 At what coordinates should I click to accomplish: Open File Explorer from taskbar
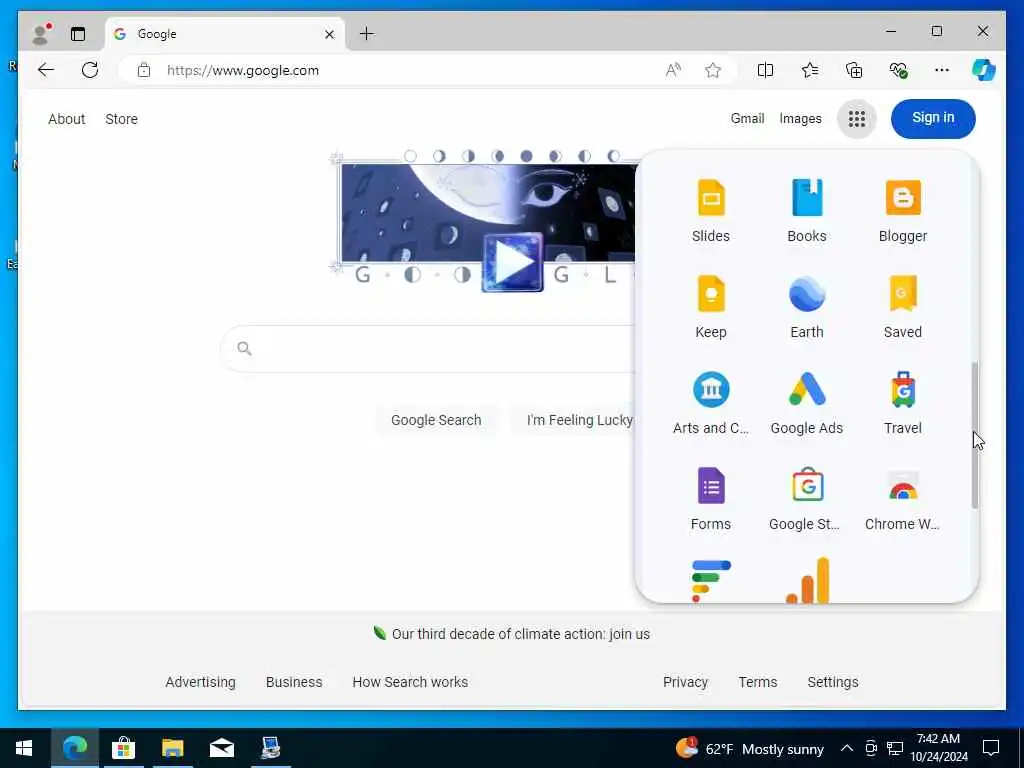coord(172,748)
